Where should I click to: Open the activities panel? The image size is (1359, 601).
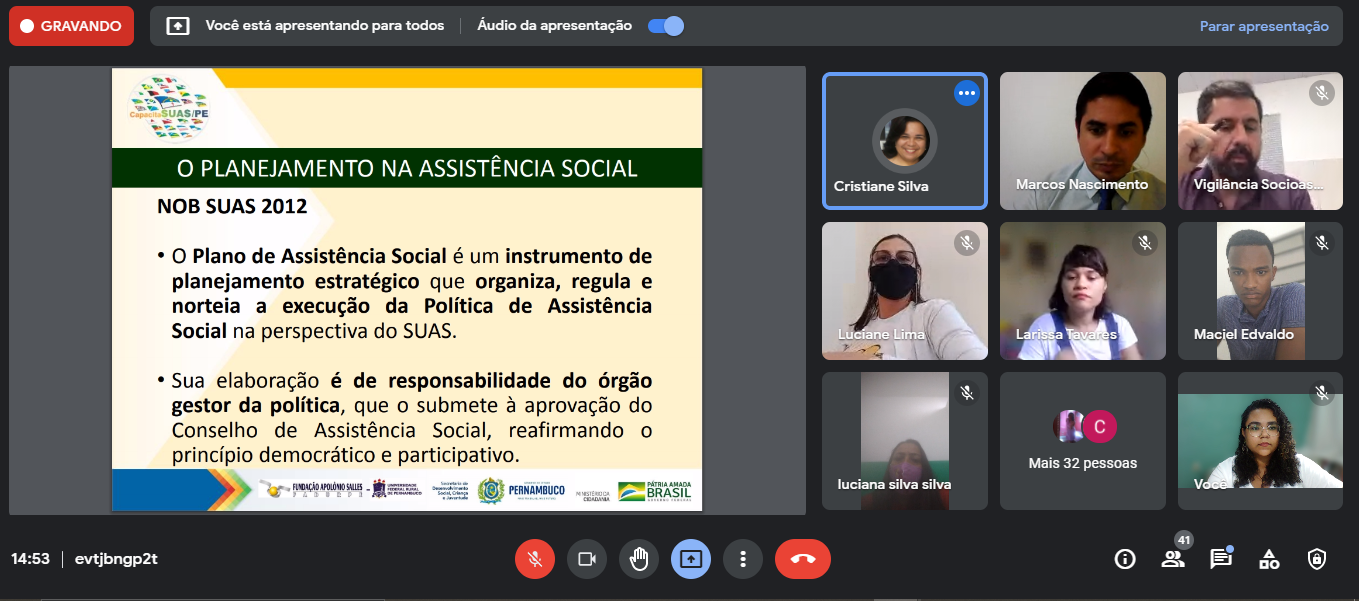tap(1269, 559)
